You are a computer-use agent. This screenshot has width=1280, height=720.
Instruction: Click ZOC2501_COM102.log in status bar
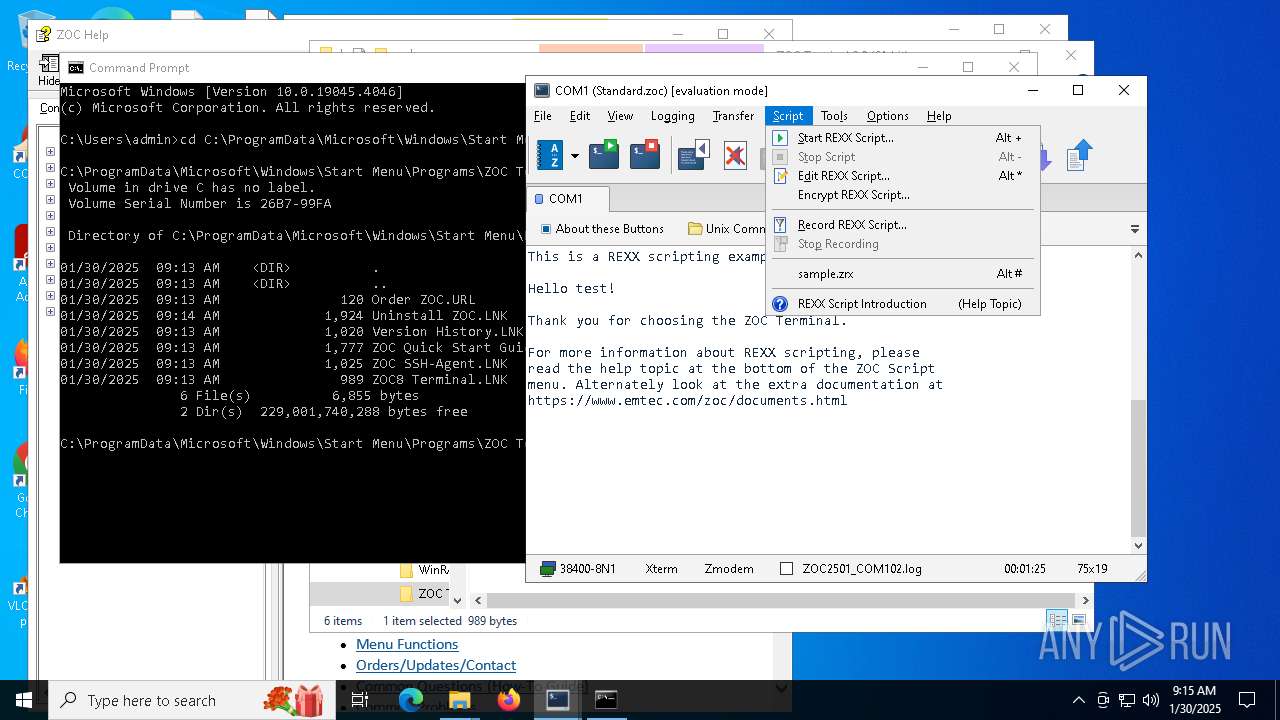pyautogui.click(x=862, y=569)
